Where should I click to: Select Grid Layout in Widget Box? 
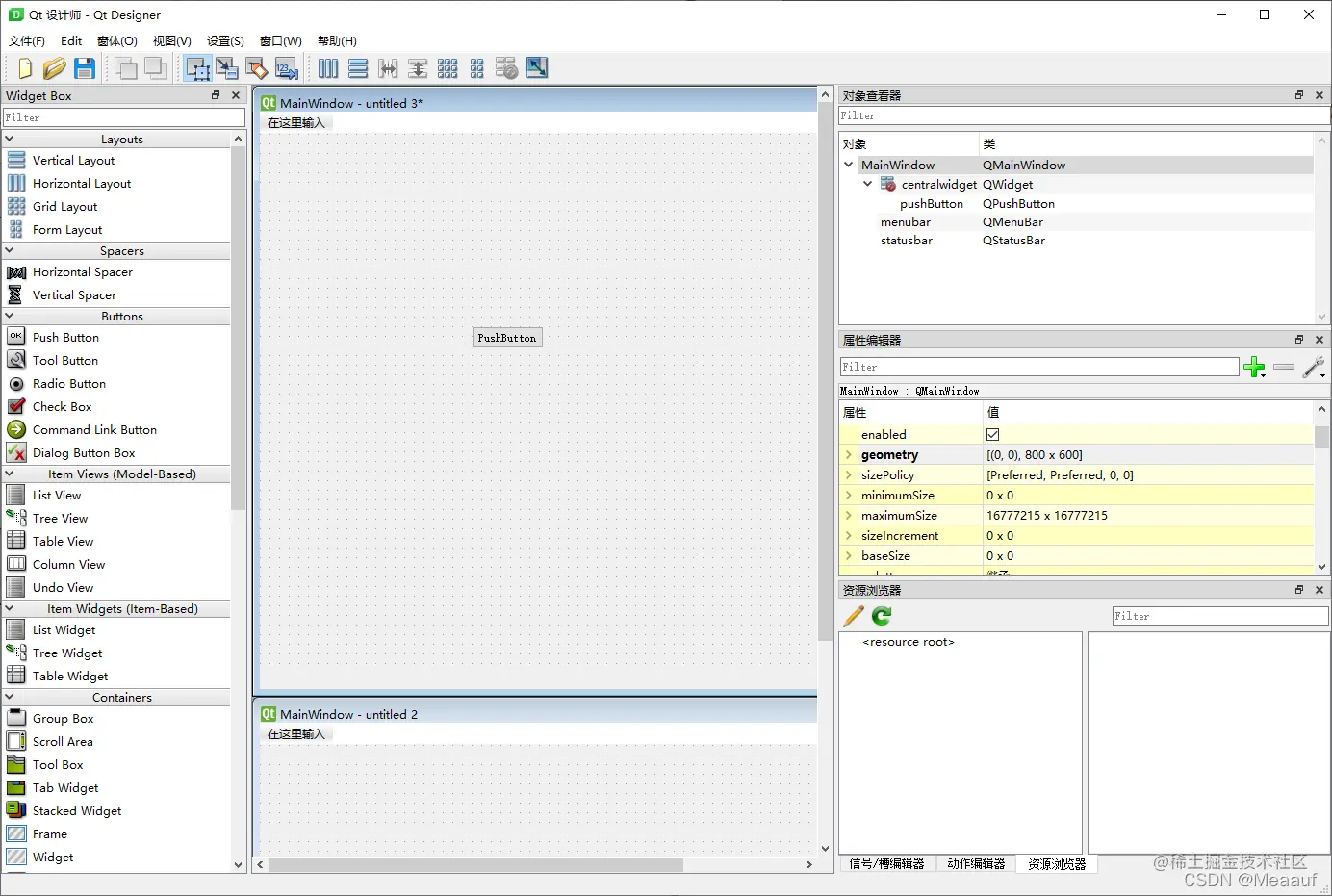[65, 207]
